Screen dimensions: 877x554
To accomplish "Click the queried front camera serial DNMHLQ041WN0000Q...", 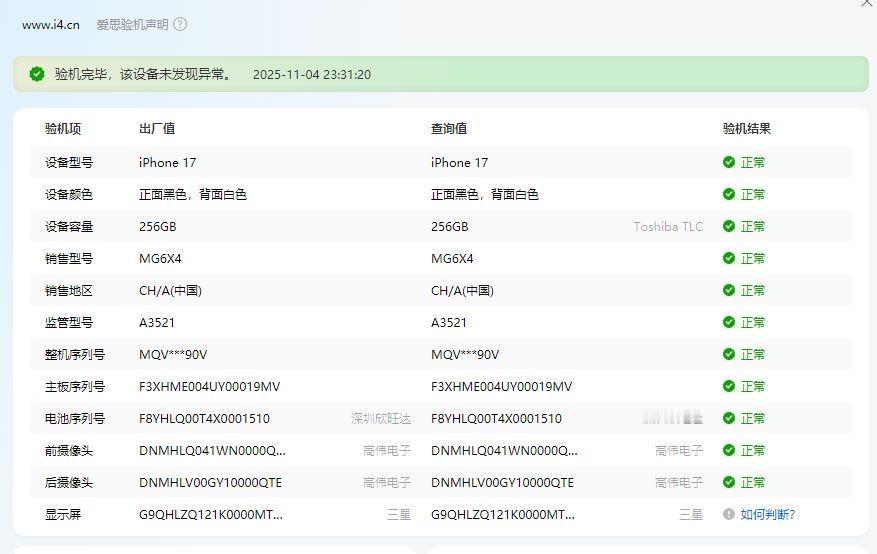I will click(x=504, y=451).
